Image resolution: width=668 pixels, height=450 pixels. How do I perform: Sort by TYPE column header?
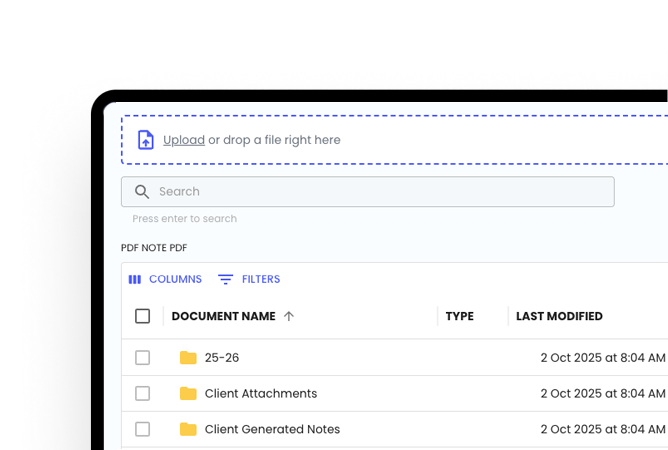[x=460, y=316]
